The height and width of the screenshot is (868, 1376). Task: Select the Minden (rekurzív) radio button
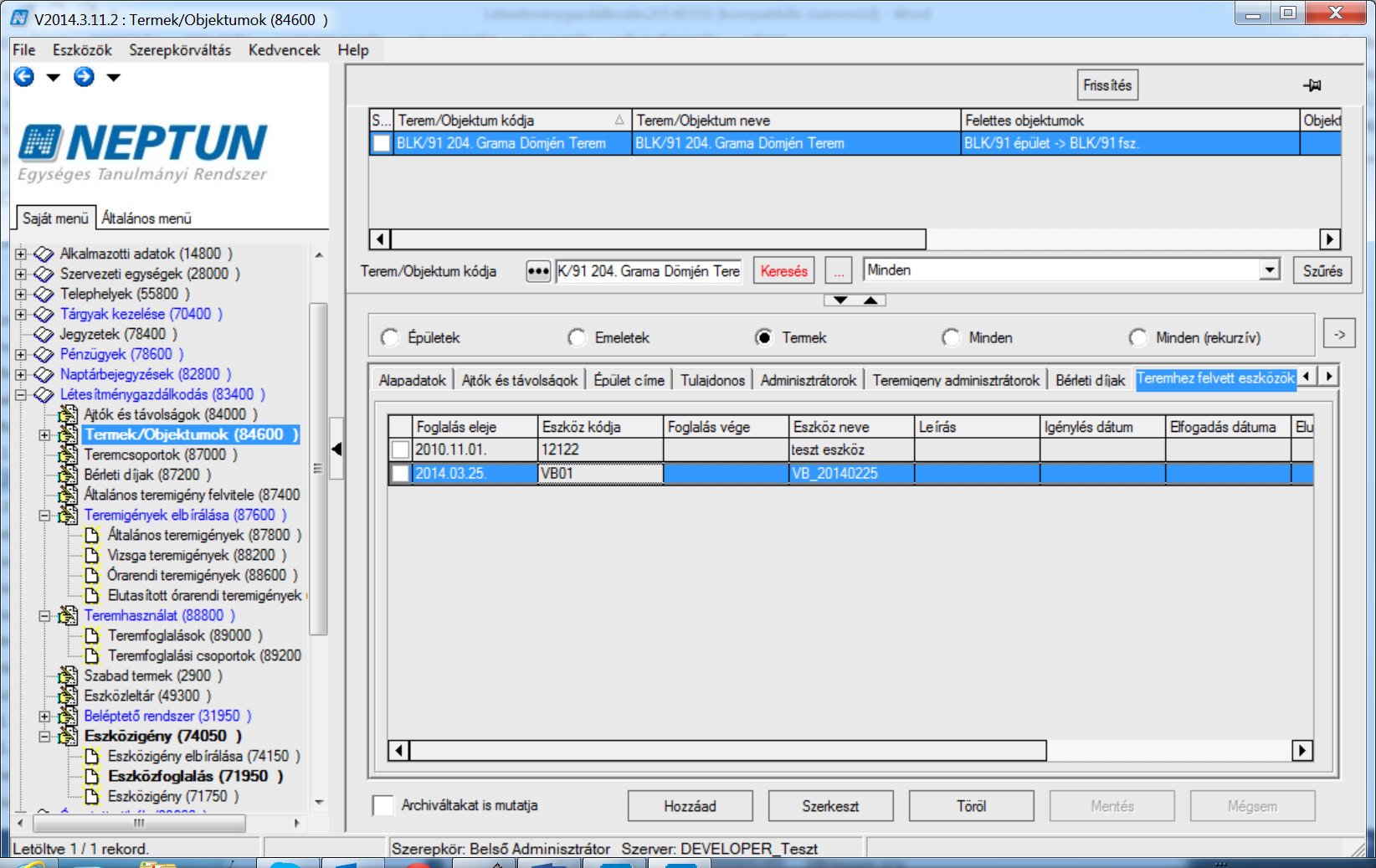coord(1138,337)
